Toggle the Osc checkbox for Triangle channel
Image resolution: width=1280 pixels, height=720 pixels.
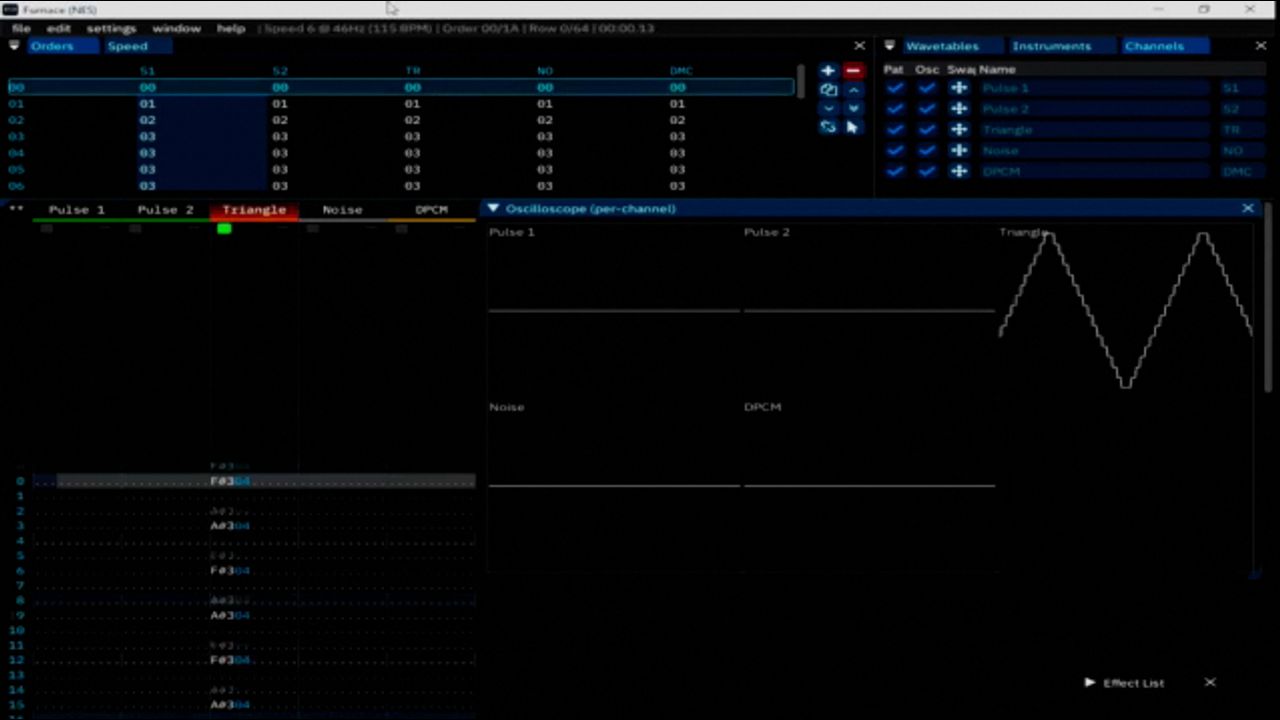click(927, 129)
